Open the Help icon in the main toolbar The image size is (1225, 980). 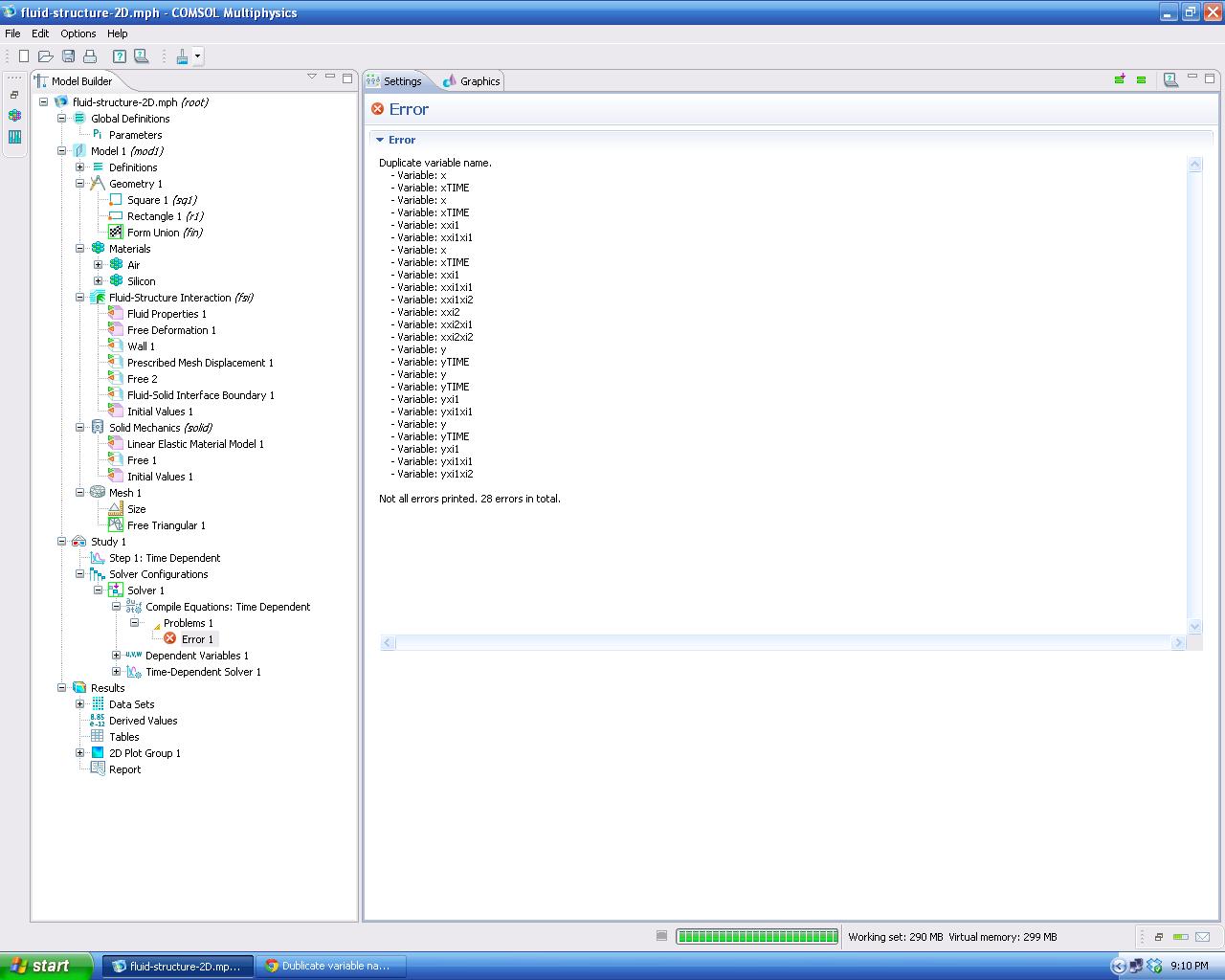[x=119, y=56]
